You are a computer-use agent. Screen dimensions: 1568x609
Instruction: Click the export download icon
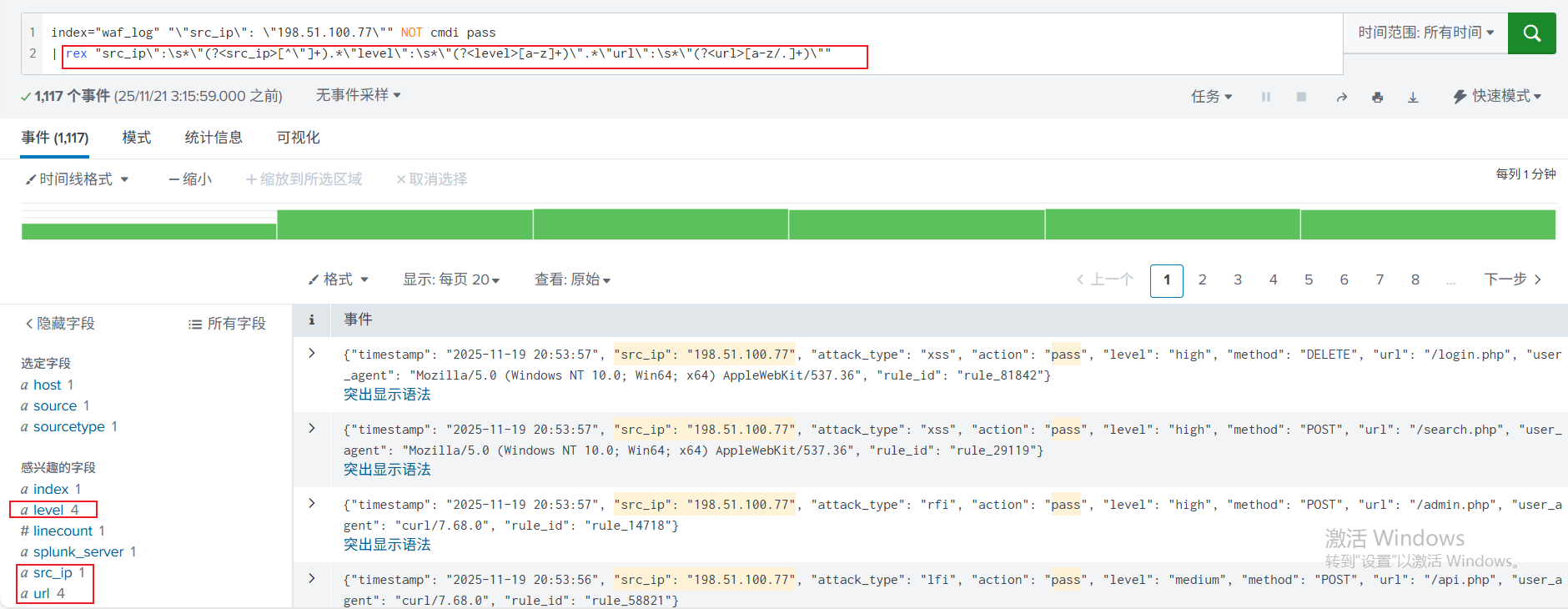(1413, 97)
